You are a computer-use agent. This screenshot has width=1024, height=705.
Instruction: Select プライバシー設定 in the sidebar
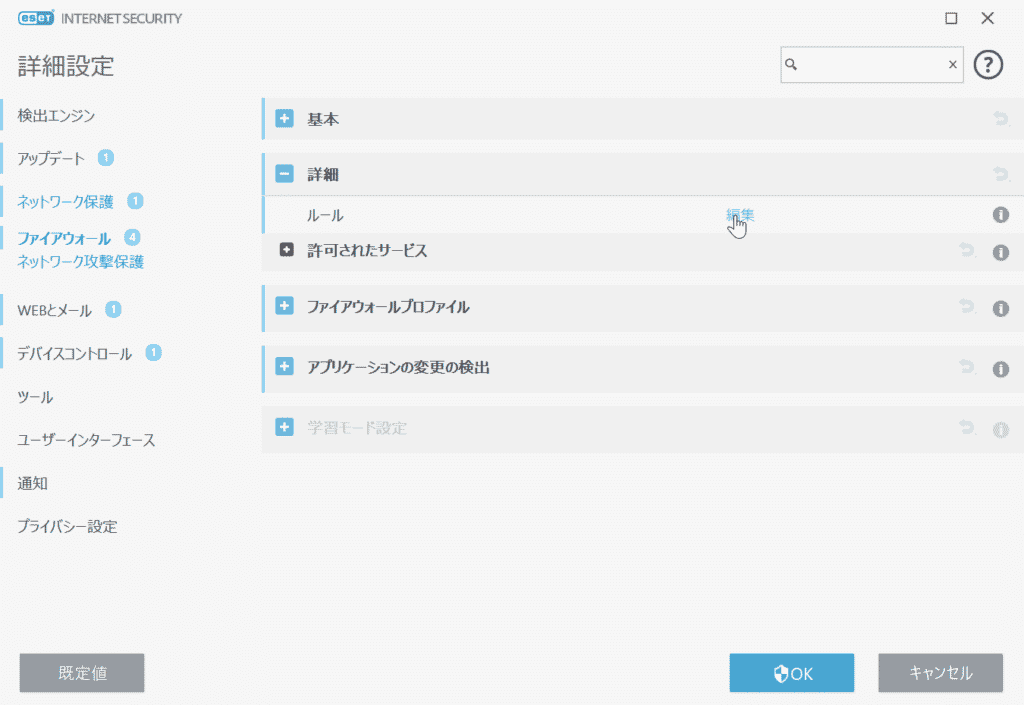click(x=67, y=526)
